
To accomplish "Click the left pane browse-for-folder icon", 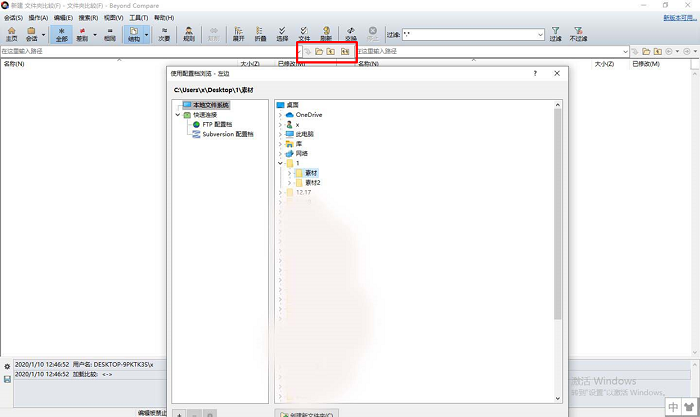I will pyautogui.click(x=319, y=52).
